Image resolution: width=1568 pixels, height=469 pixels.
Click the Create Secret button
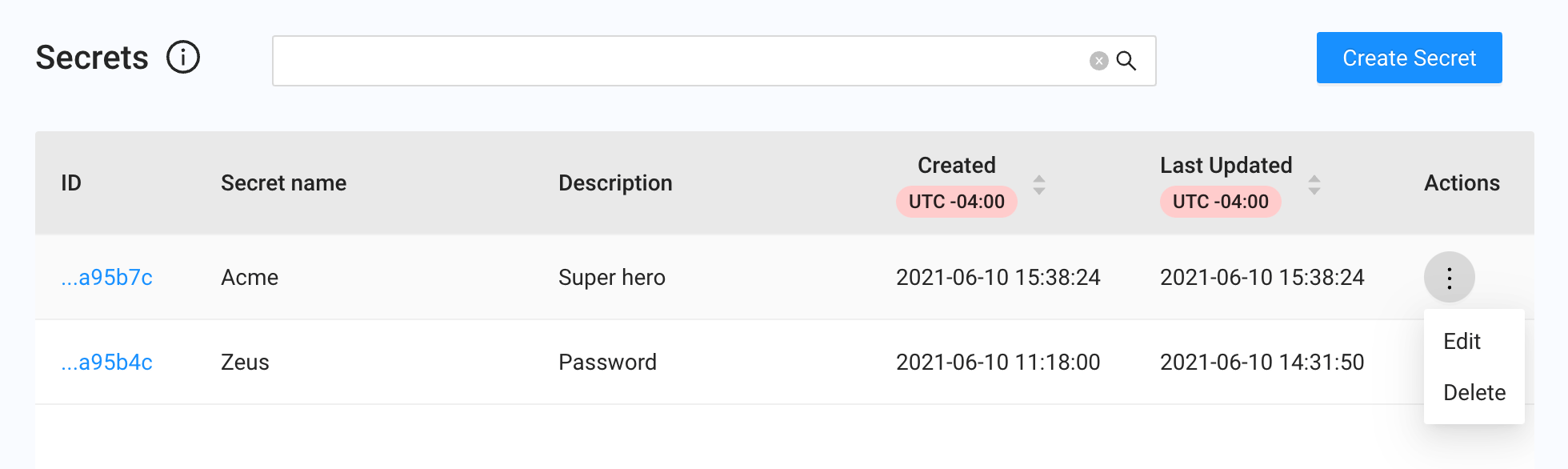[x=1410, y=58]
